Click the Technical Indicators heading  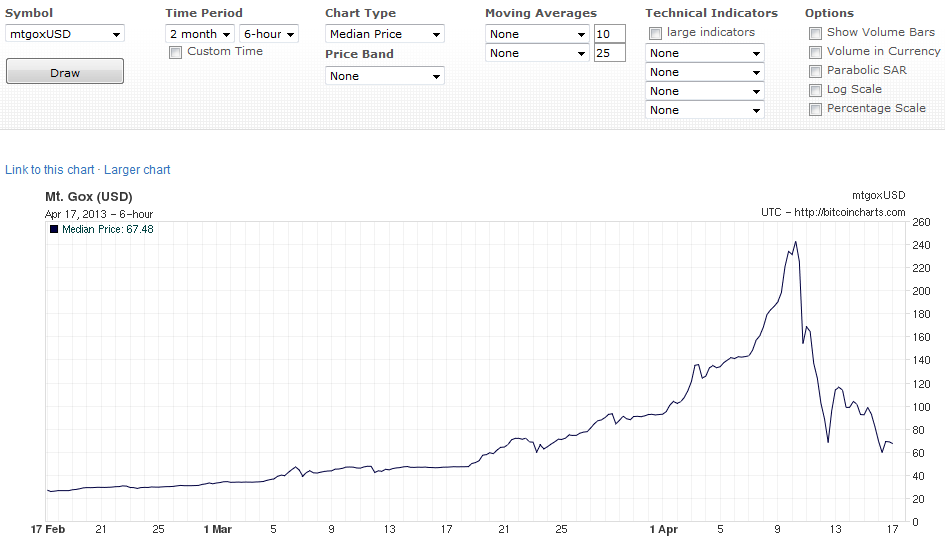tap(711, 13)
